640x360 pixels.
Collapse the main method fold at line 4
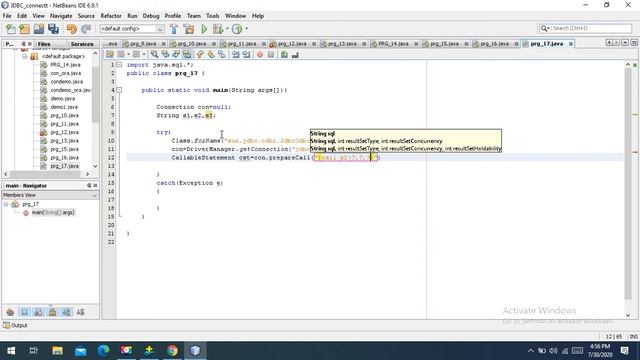point(119,90)
